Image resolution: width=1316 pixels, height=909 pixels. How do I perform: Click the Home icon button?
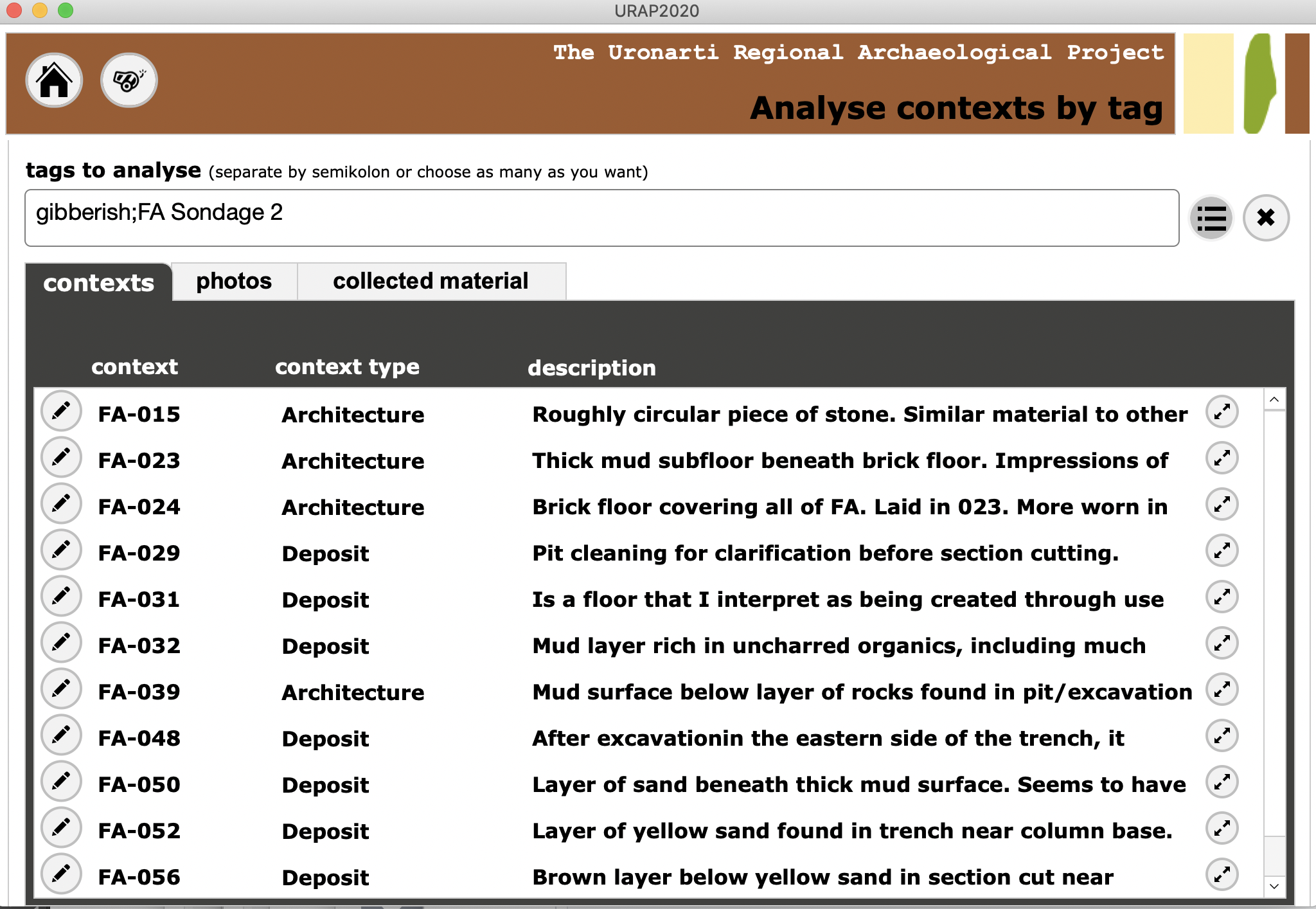[54, 80]
